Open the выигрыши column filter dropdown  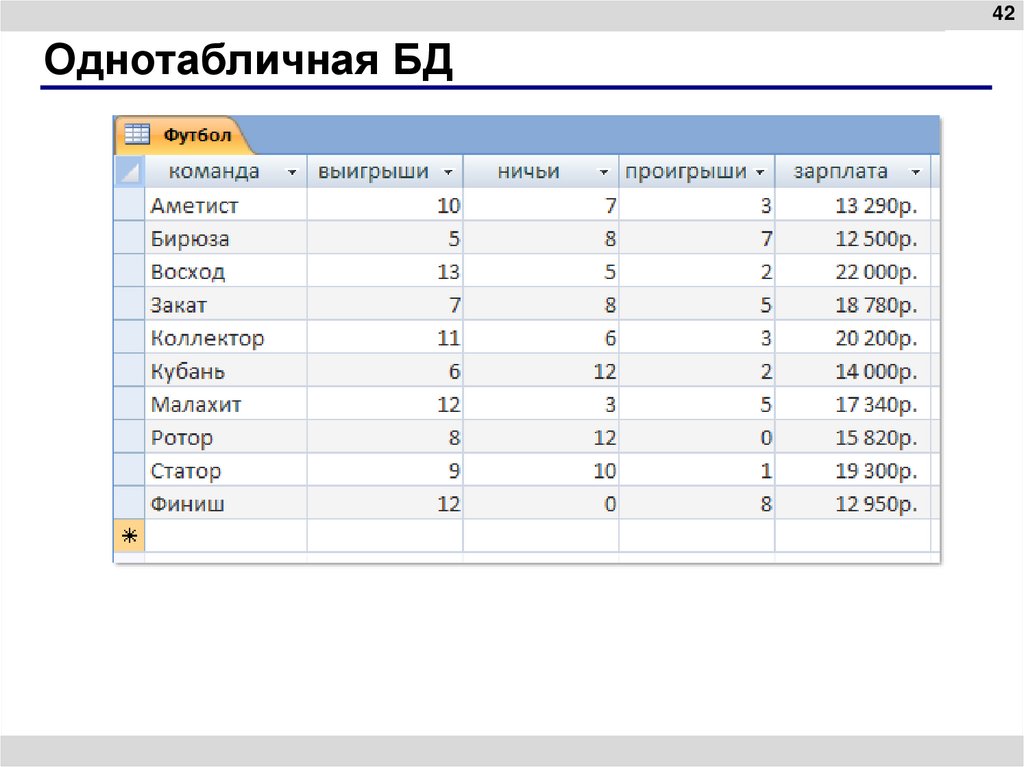pyautogui.click(x=449, y=171)
